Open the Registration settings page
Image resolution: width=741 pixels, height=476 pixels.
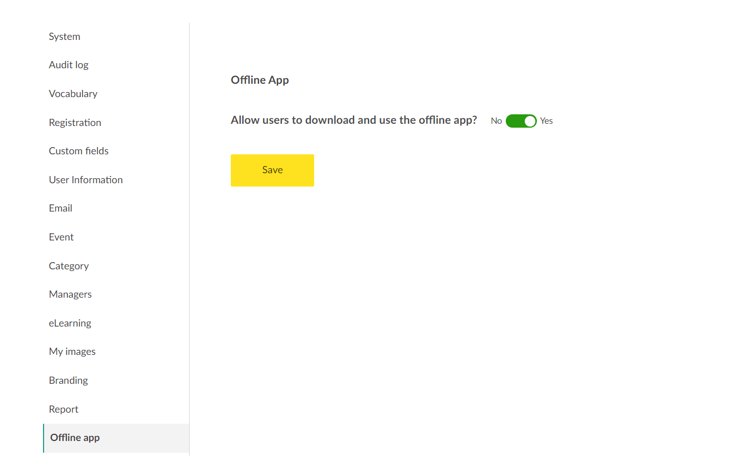point(75,122)
